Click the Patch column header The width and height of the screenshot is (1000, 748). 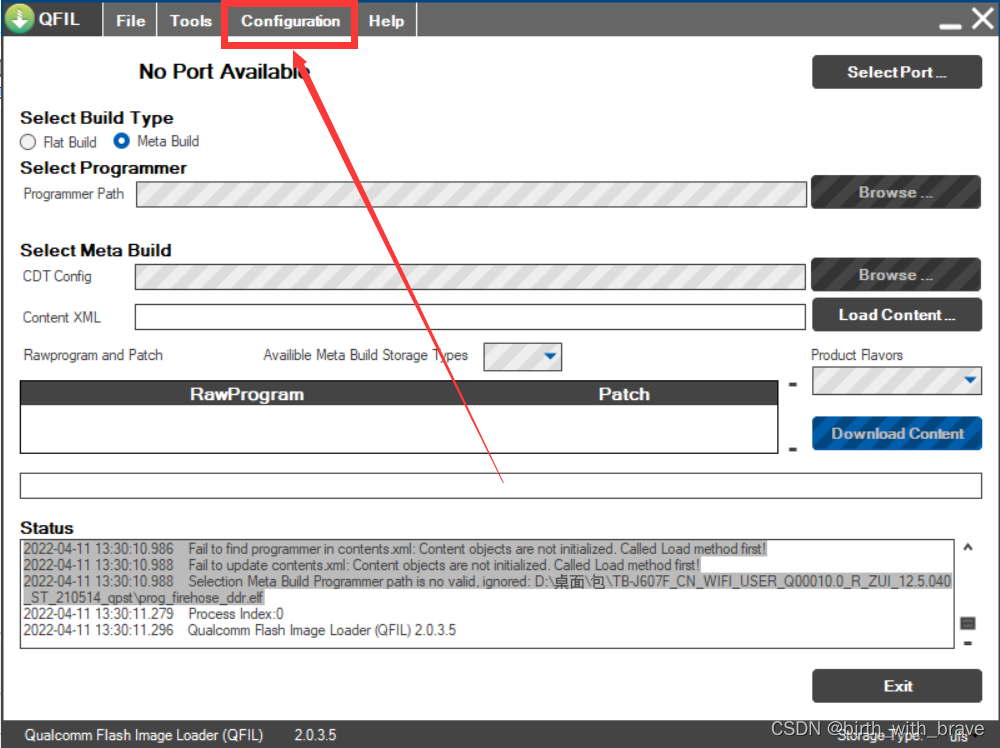click(624, 394)
